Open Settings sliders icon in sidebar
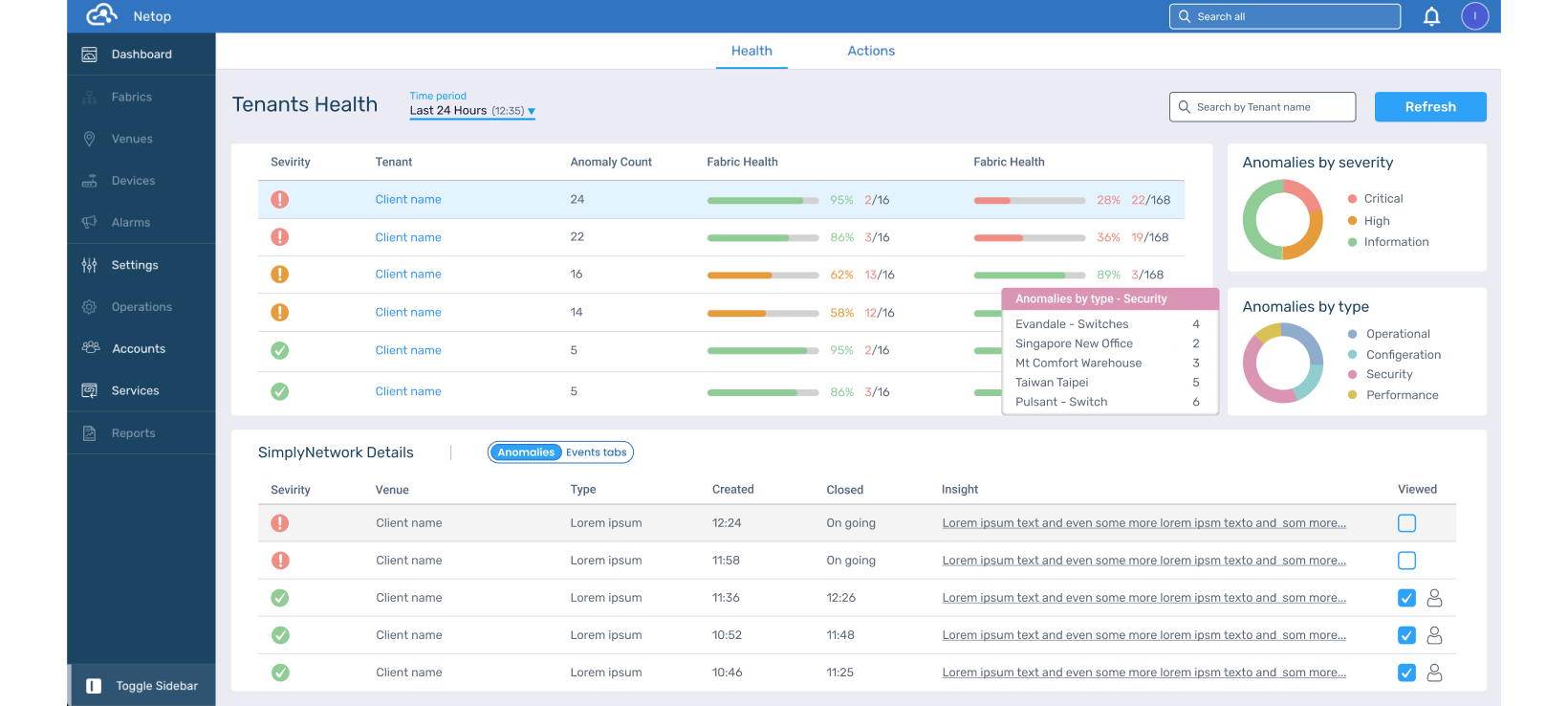The width and height of the screenshot is (1568, 706). click(90, 265)
